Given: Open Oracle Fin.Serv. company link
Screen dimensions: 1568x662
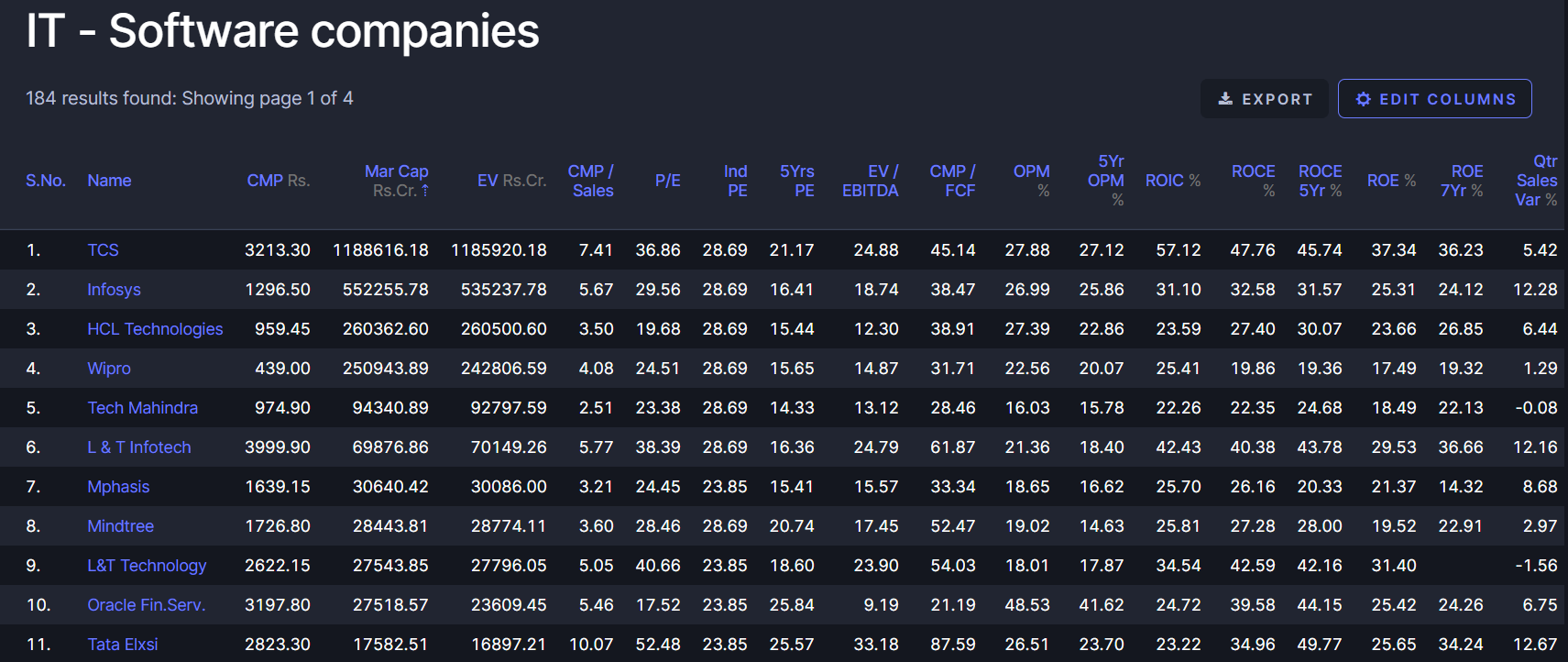Looking at the screenshot, I should (146, 605).
